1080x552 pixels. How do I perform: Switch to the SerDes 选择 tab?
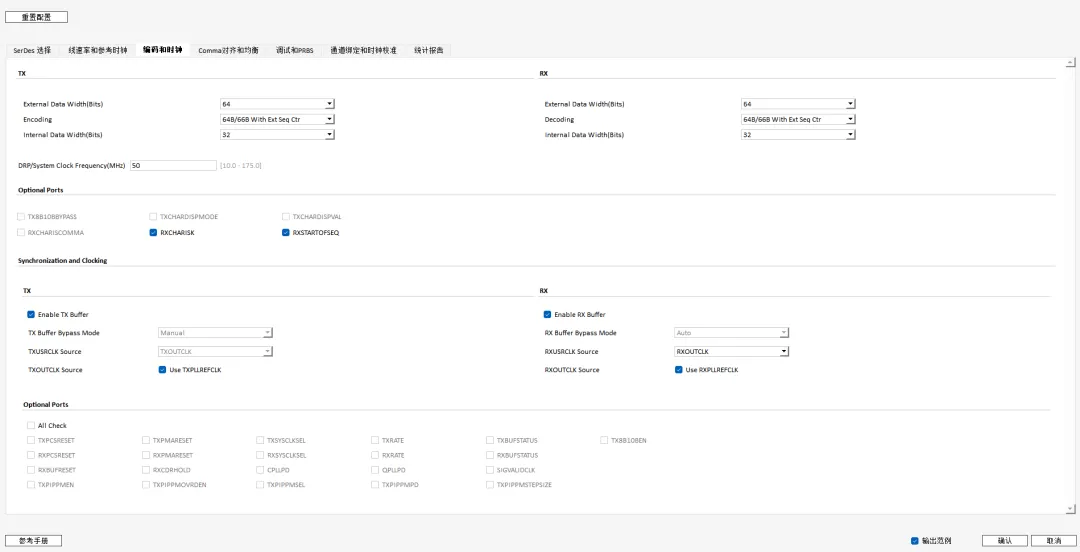32,50
